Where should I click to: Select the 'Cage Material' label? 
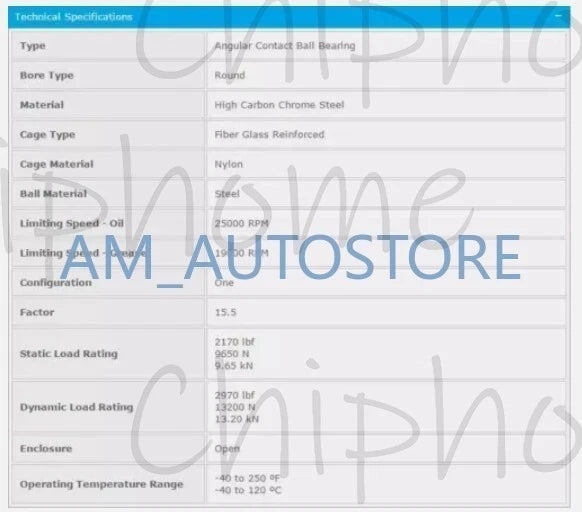click(56, 164)
